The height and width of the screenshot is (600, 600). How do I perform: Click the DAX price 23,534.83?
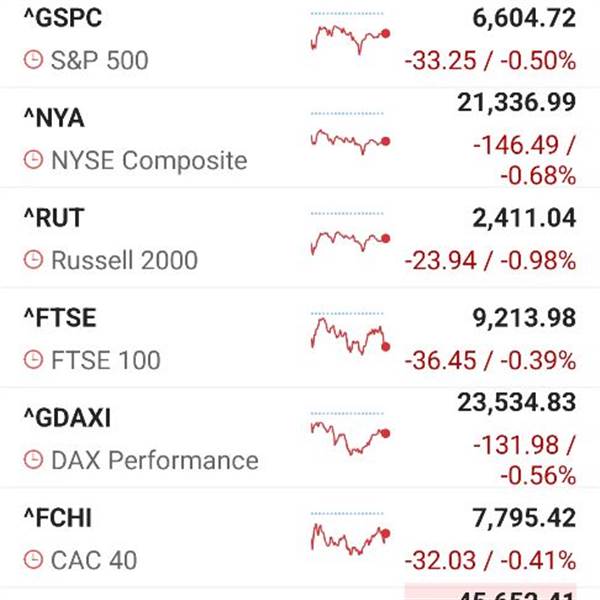516,402
